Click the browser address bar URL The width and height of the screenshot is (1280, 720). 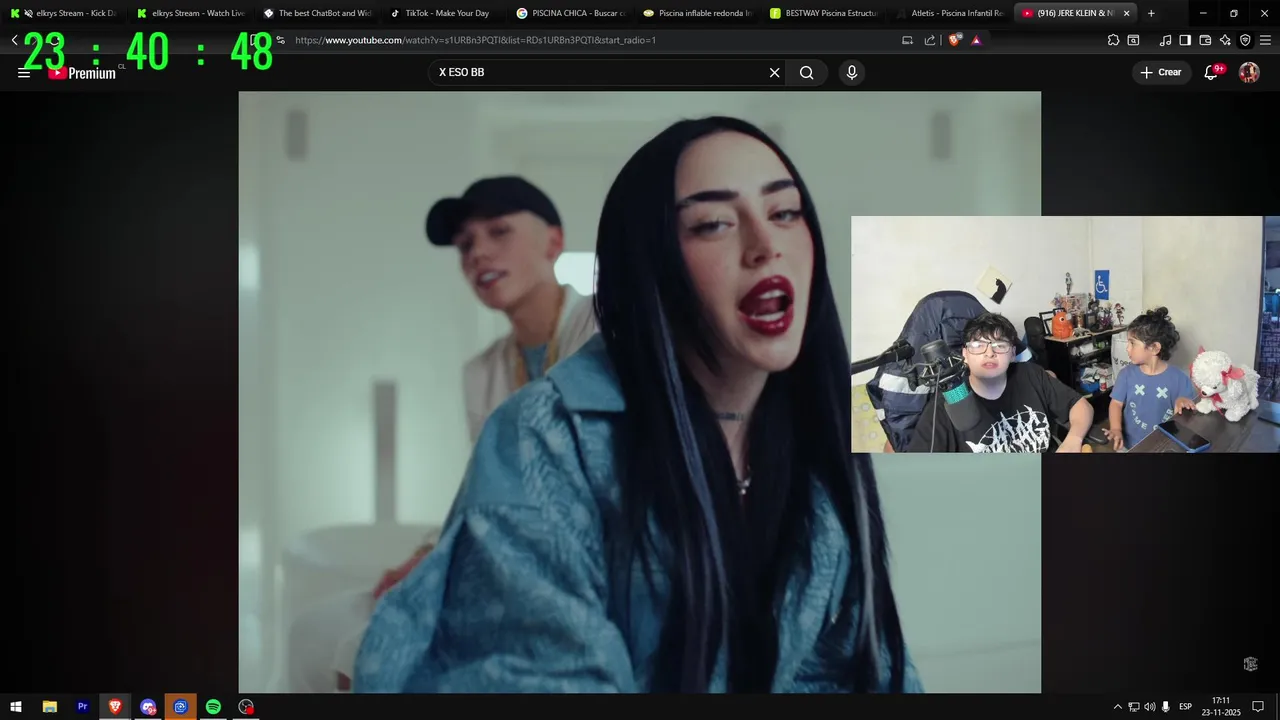(x=476, y=40)
